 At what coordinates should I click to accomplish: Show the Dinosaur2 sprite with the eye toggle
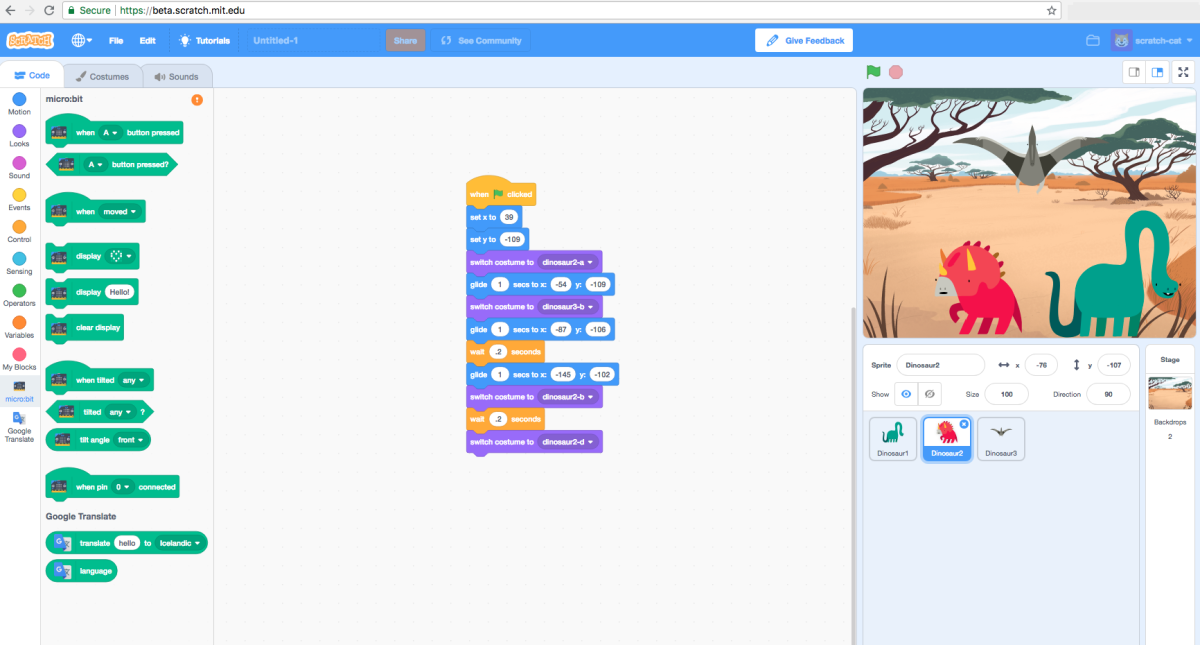(x=907, y=394)
